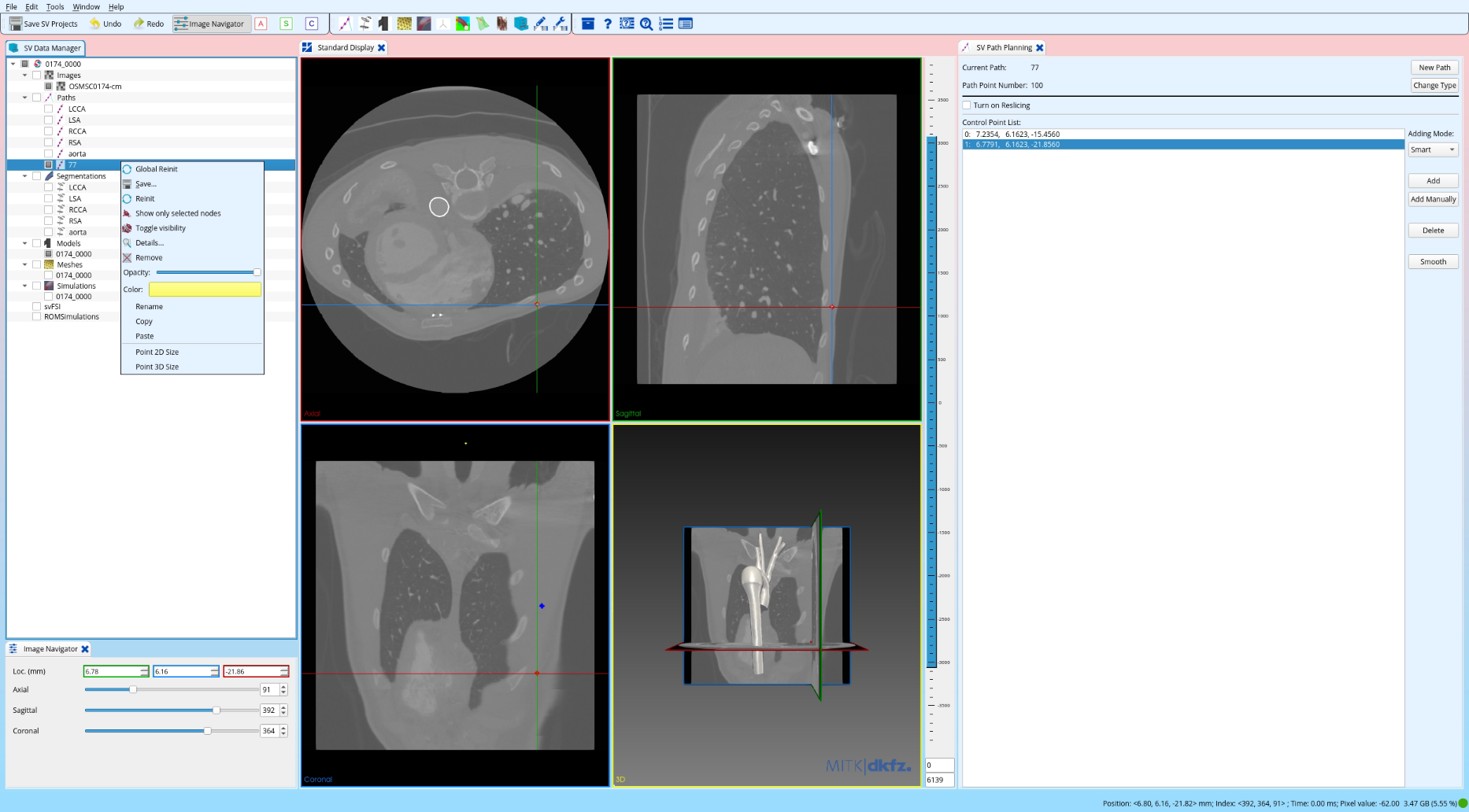Enable the Turn on Reslicing checkbox
Image resolution: width=1469 pixels, height=812 pixels.
(967, 105)
